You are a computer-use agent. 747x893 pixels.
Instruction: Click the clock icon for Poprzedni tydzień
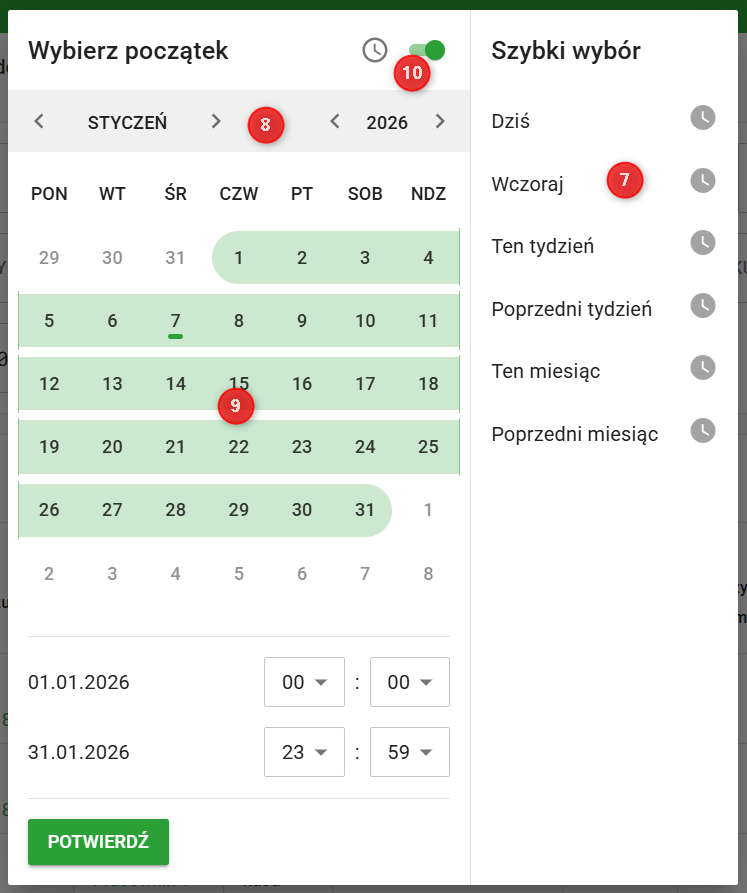coord(703,306)
